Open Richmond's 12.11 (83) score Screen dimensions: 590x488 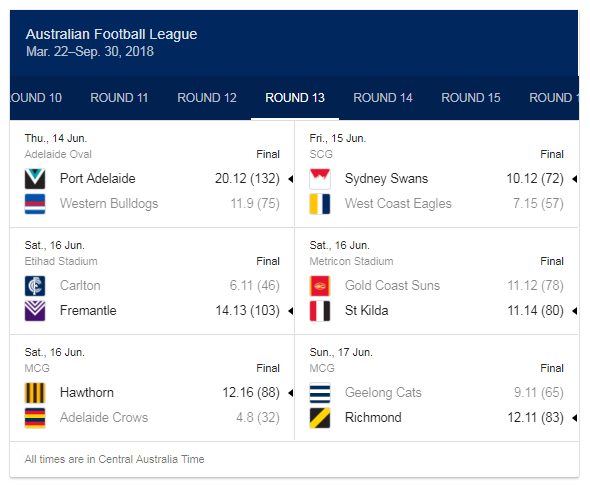(x=535, y=417)
